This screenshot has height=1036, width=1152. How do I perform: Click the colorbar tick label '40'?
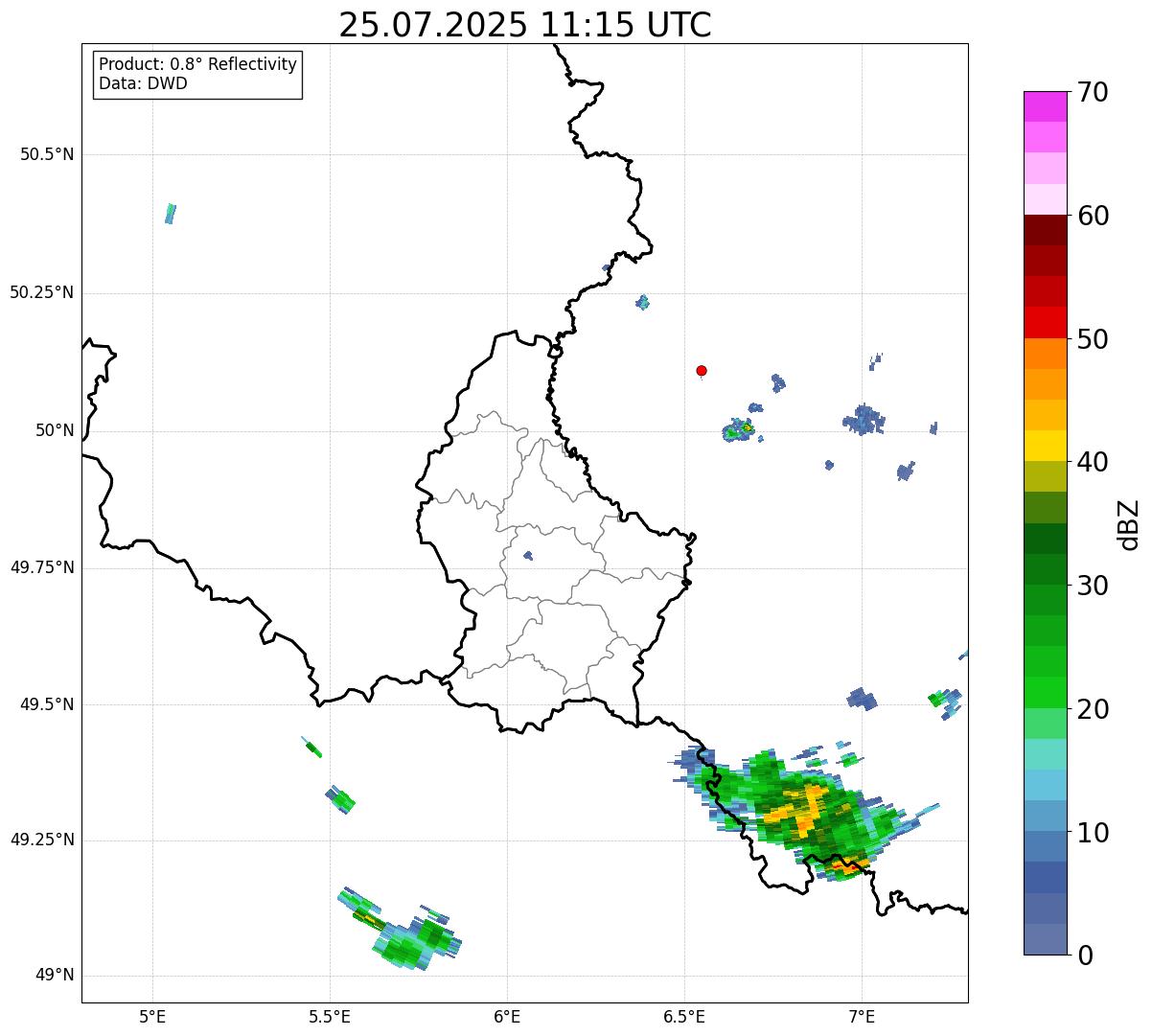[1093, 462]
